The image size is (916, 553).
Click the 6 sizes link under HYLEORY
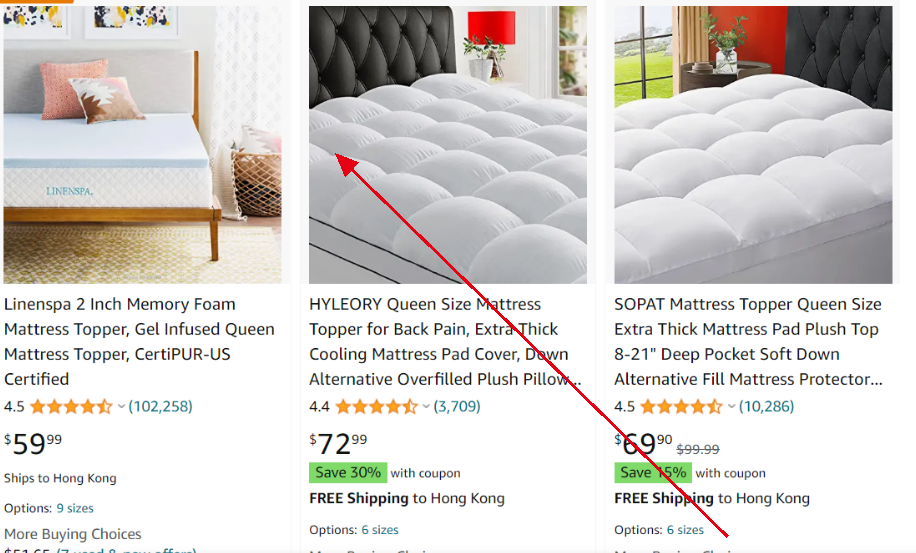coord(380,530)
